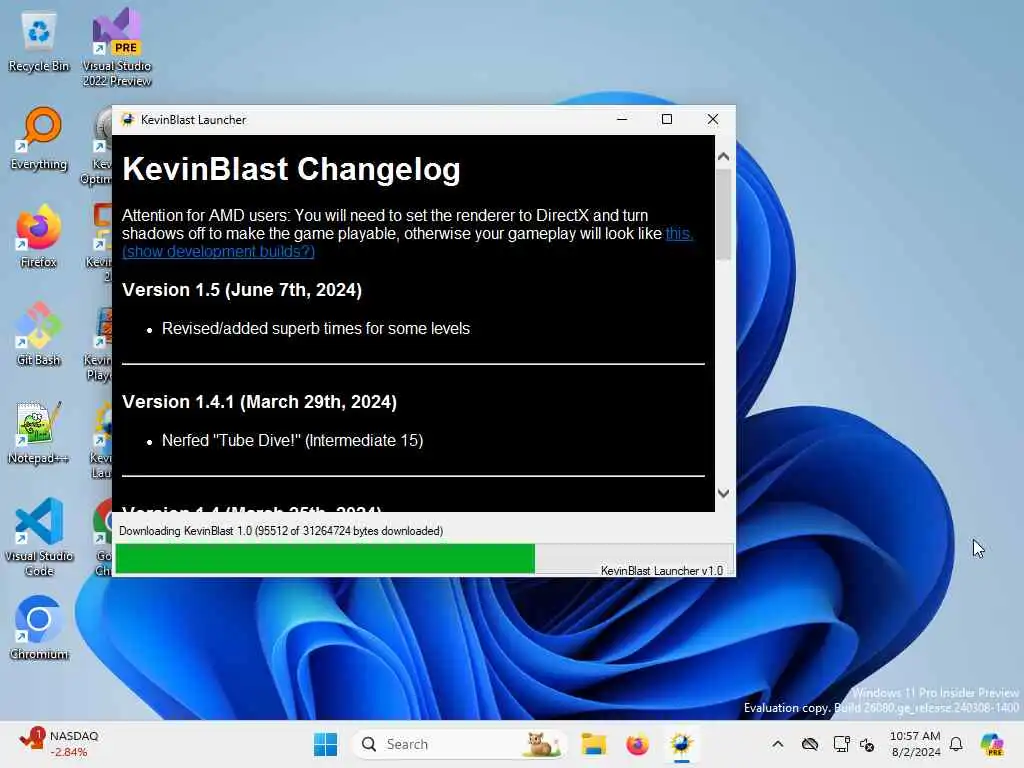Open the clock showing 10:57 AM
1024x768 pixels.
tap(915, 744)
